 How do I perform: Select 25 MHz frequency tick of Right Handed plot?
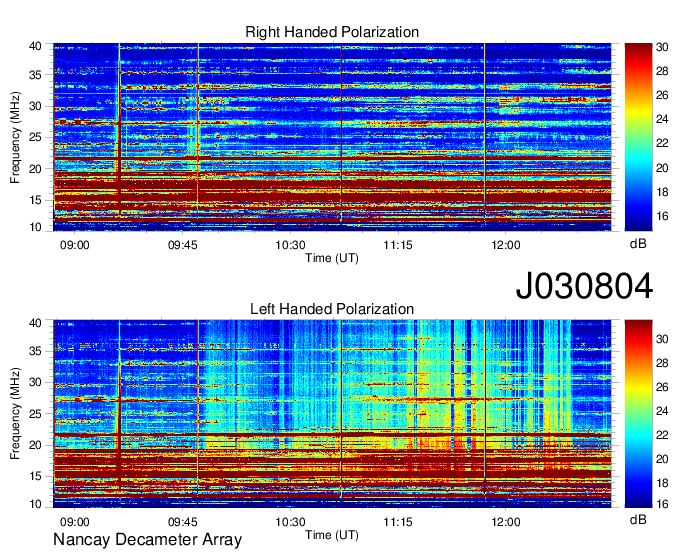(x=35, y=137)
